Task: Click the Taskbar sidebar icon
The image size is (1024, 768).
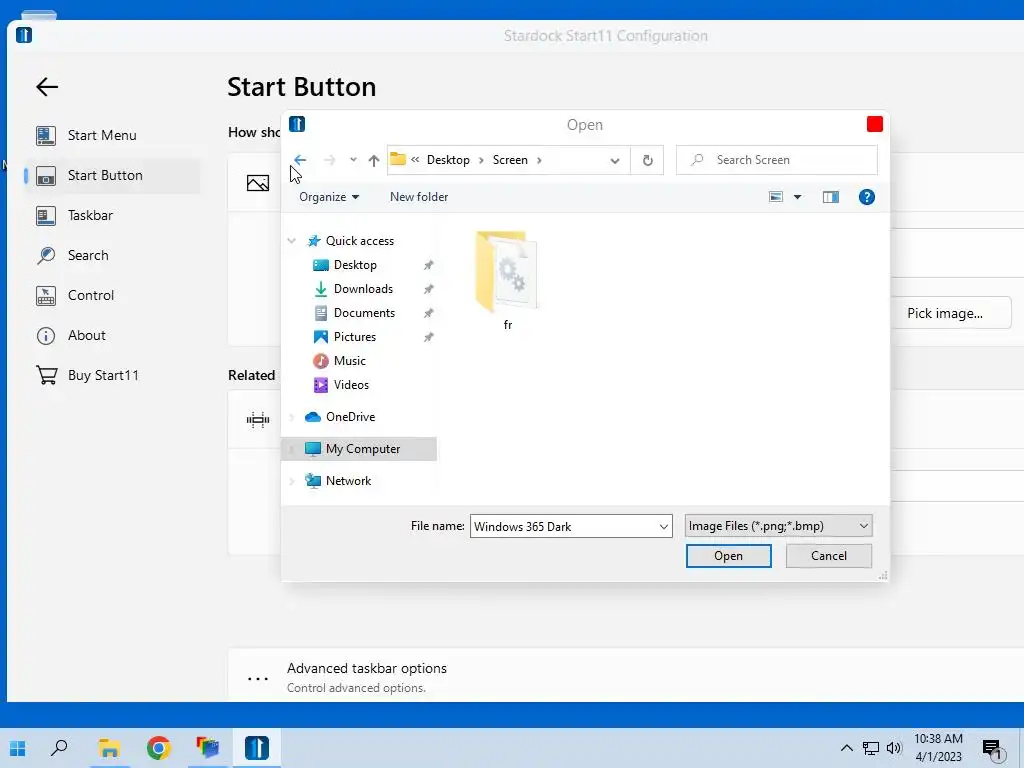Action: (x=46, y=216)
